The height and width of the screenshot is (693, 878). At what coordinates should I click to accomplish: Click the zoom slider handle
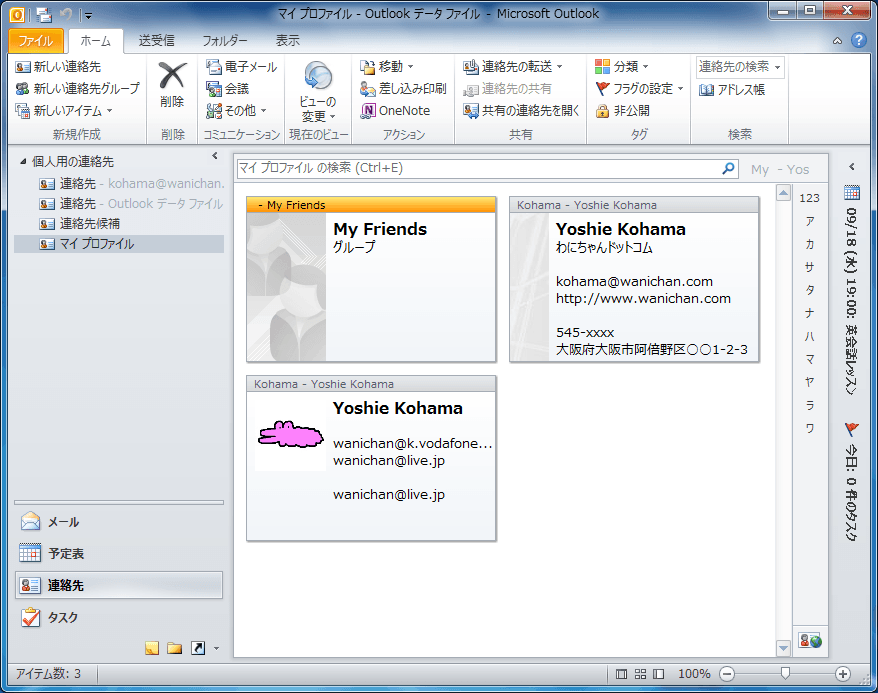tap(785, 673)
